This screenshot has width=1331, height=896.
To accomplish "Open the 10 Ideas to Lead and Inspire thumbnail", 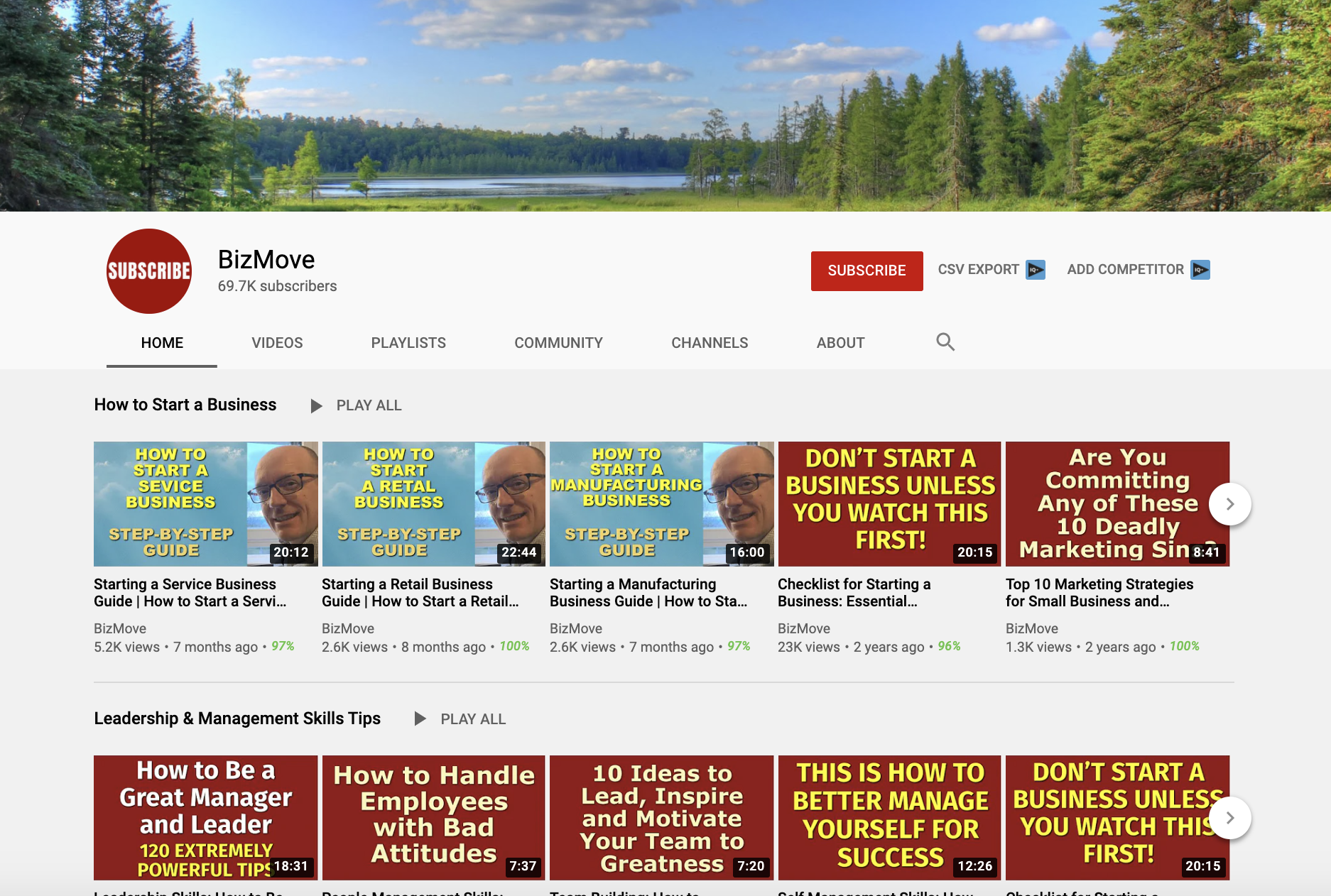I will click(x=661, y=818).
